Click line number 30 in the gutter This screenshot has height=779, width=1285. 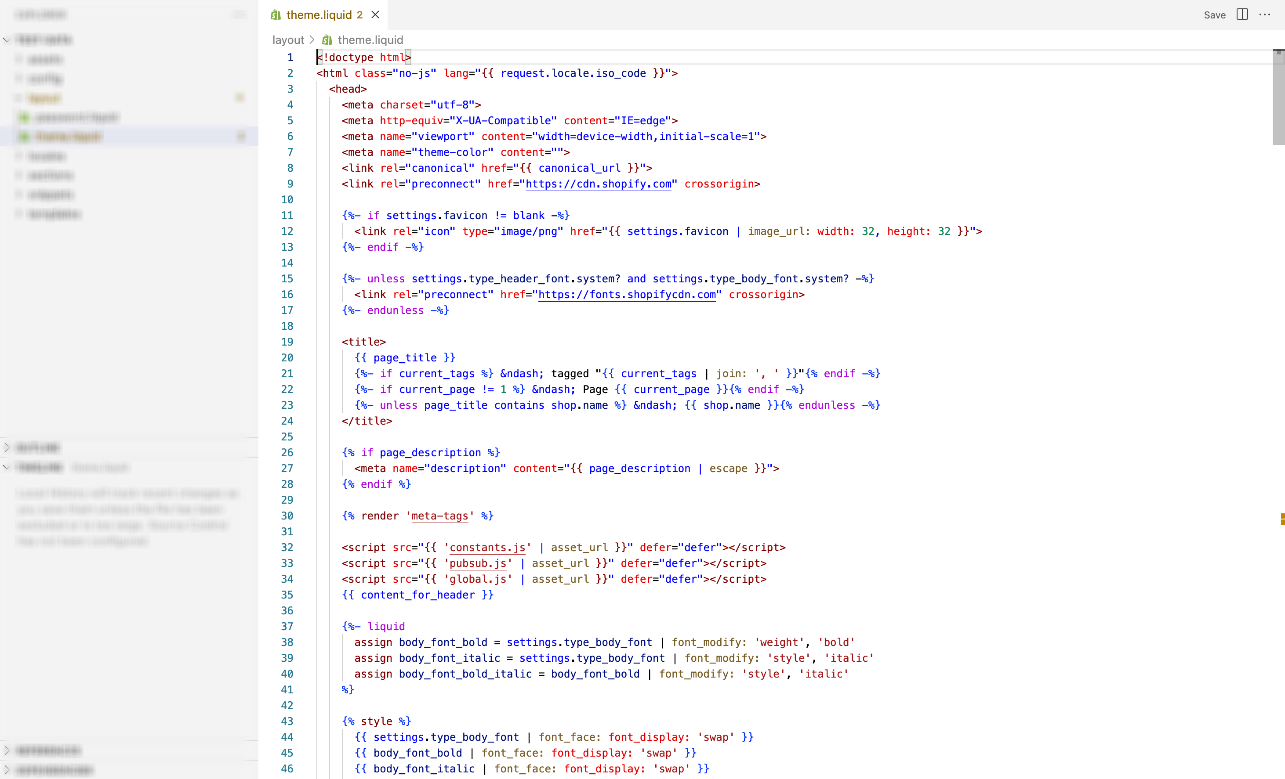click(288, 516)
